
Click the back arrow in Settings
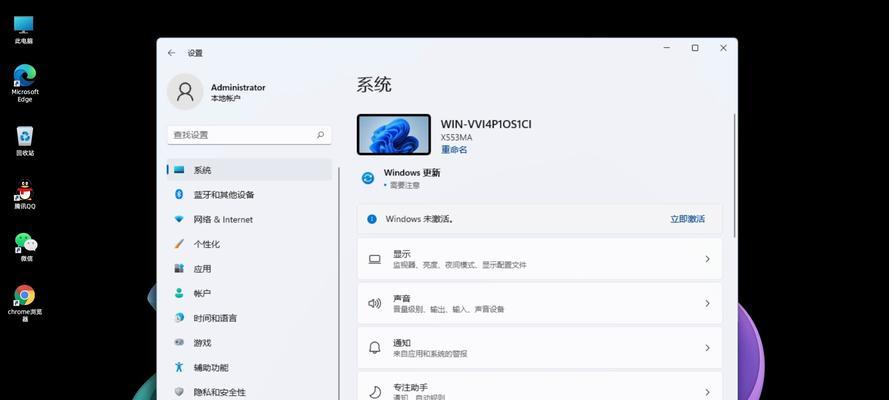click(172, 53)
